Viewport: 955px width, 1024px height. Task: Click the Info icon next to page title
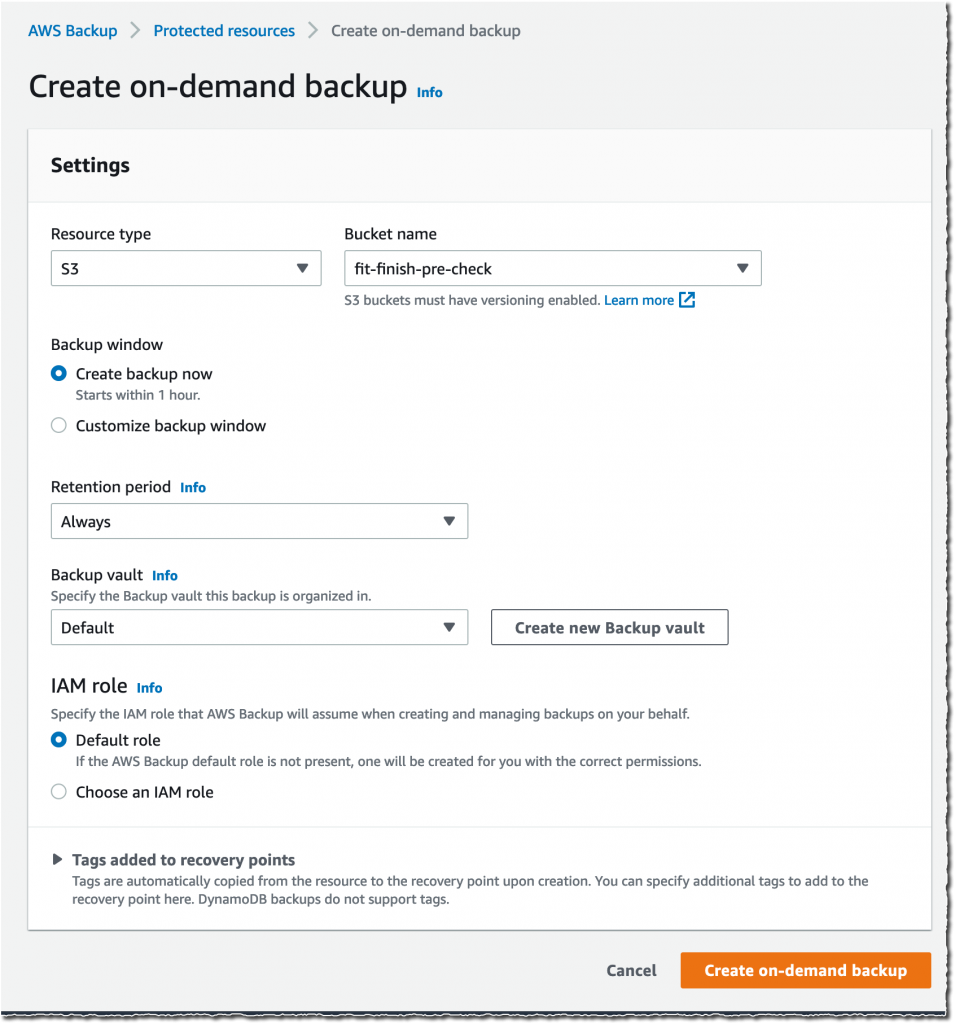coord(429,92)
